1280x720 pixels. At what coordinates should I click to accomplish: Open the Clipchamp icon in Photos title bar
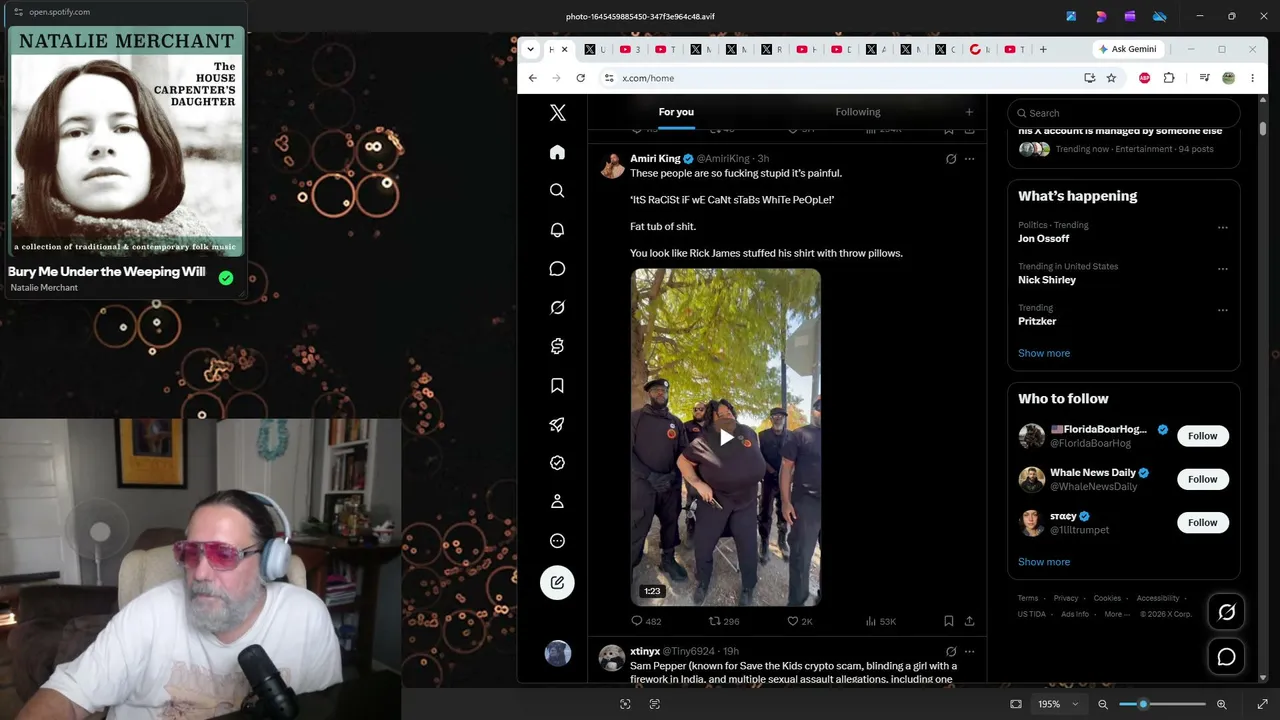point(1130,16)
